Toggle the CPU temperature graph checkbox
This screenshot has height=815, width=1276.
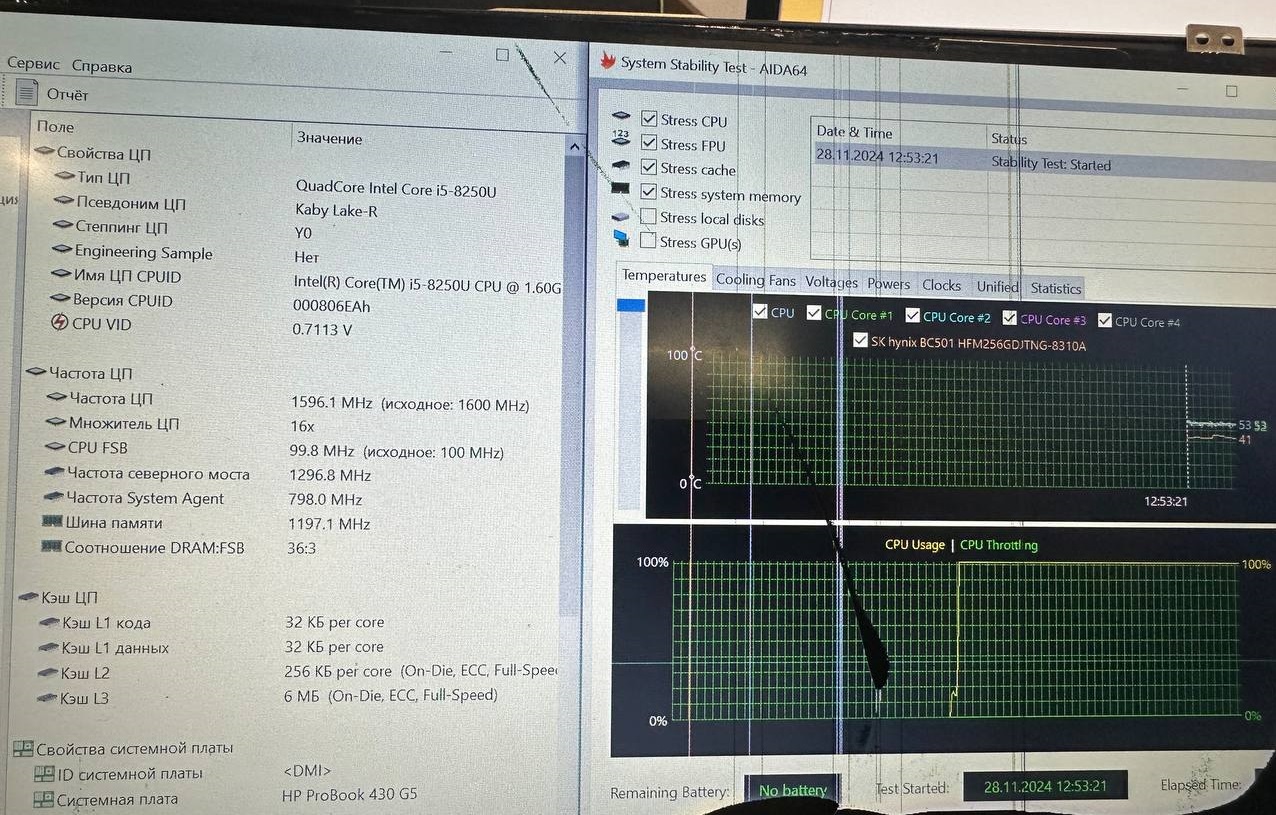click(760, 312)
